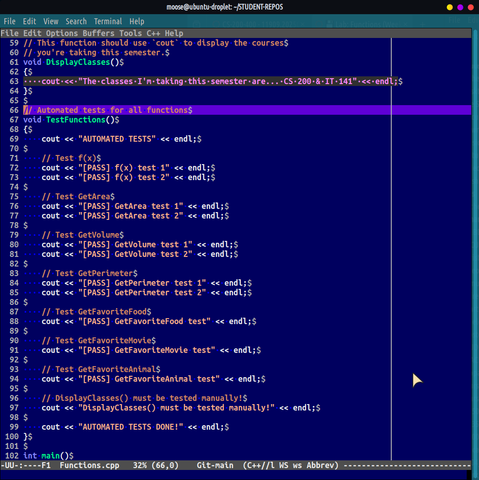Open the Emacs Edit menu

pyautogui.click(x=32, y=33)
